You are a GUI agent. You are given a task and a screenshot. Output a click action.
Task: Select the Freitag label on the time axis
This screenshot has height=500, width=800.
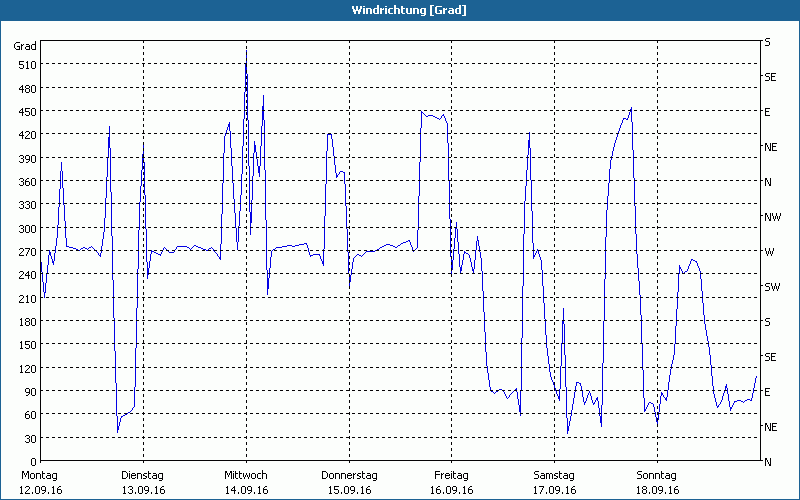[x=451, y=475]
